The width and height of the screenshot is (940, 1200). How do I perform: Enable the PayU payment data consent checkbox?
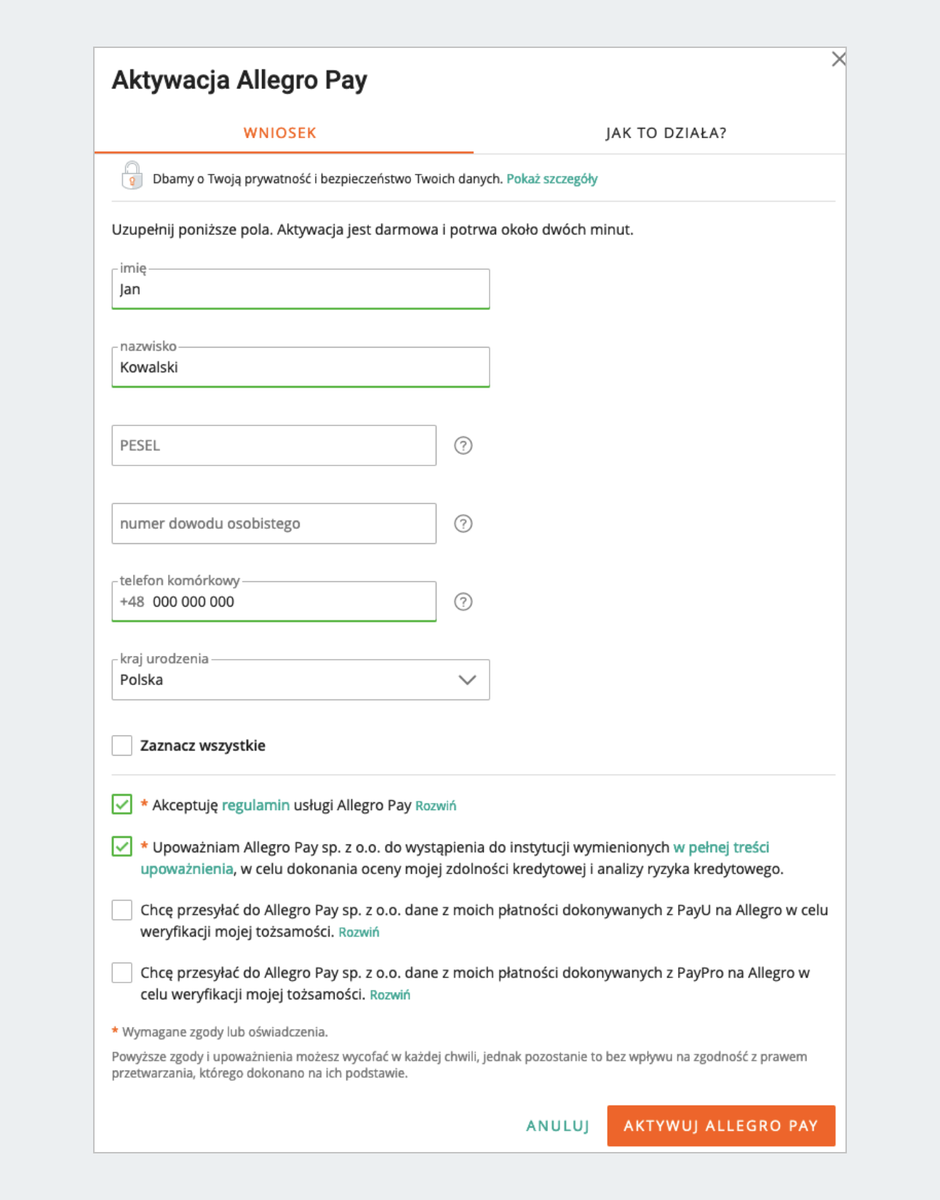pos(122,910)
